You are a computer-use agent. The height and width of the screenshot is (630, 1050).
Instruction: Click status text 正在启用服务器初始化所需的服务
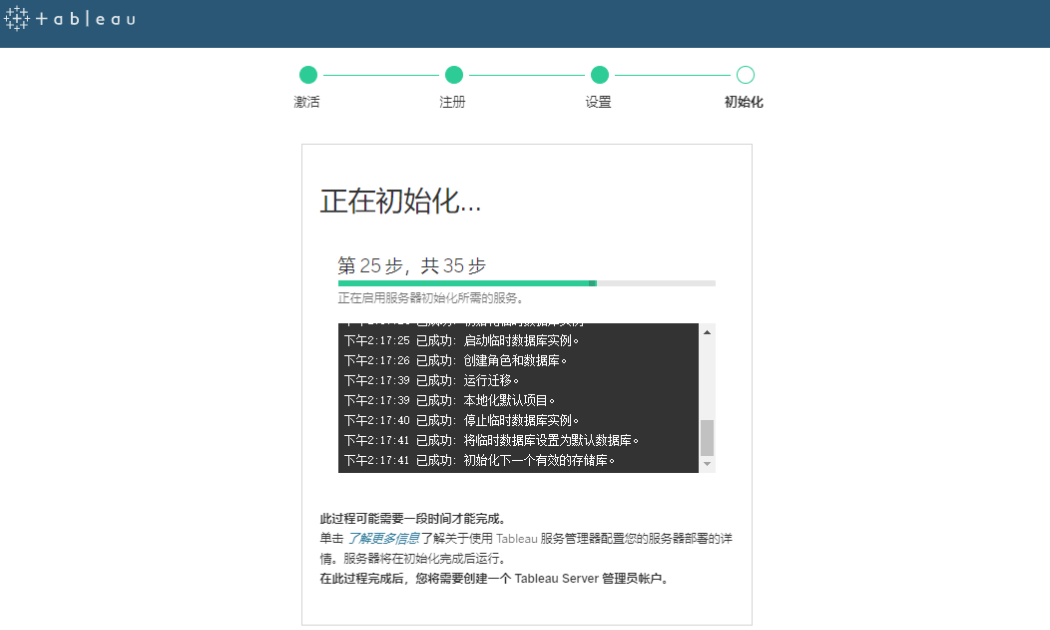(430, 298)
